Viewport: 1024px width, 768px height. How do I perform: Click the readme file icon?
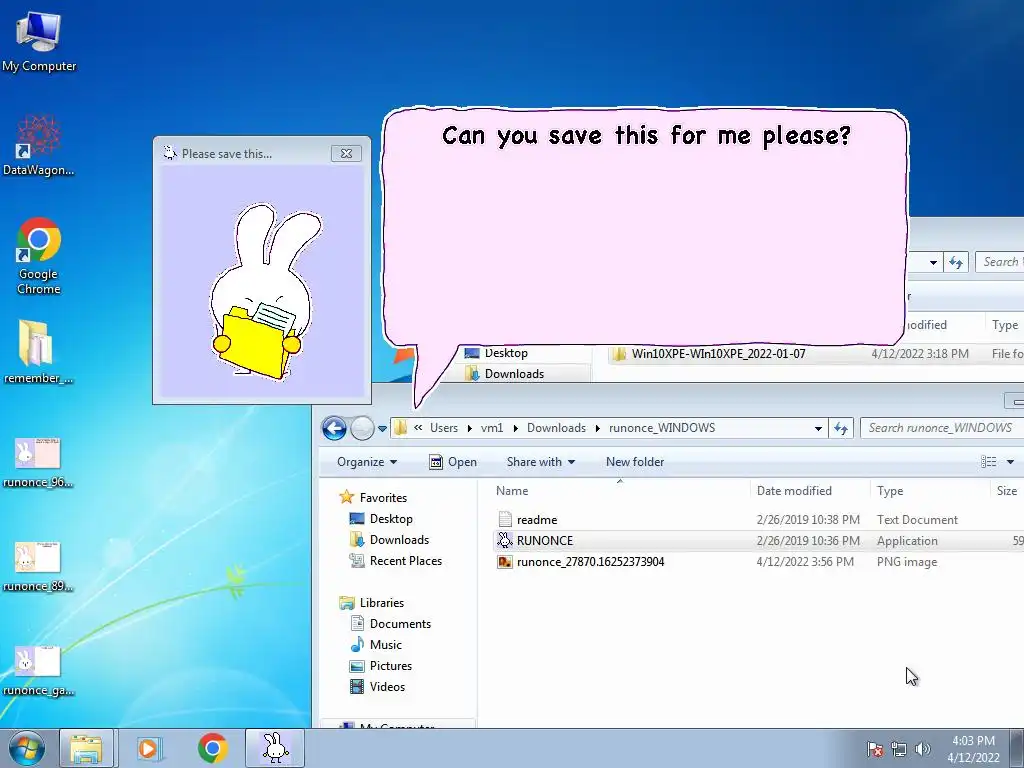pyautogui.click(x=505, y=520)
